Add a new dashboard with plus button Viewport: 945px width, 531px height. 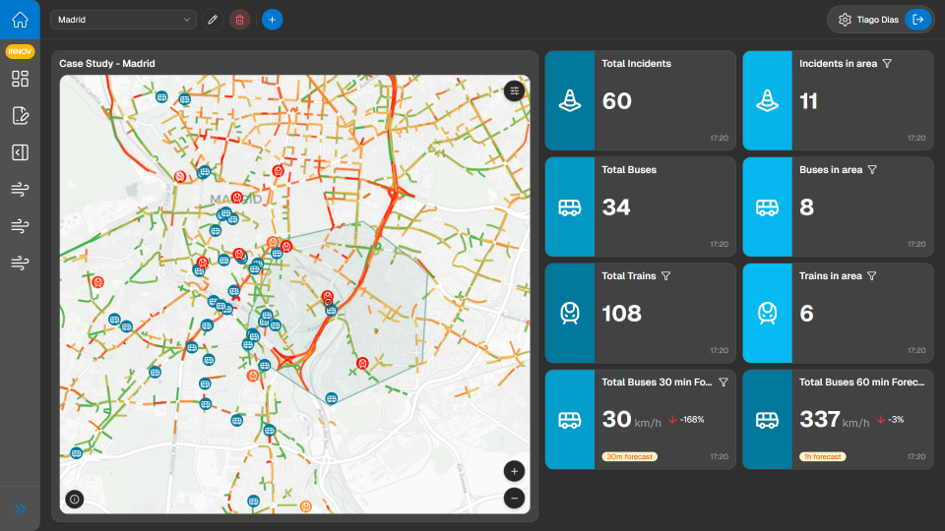click(272, 20)
